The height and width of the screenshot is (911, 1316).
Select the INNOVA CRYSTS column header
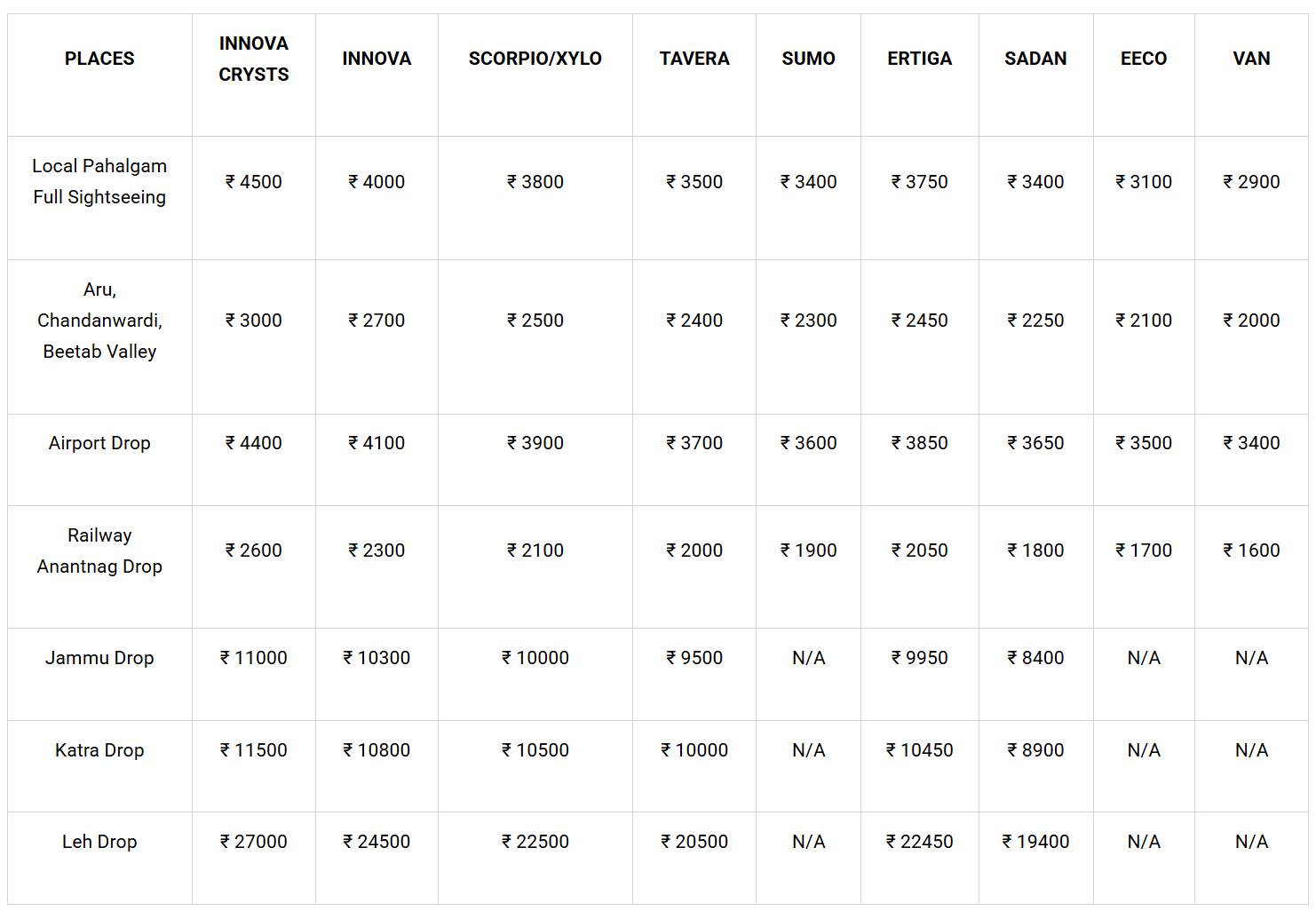(x=254, y=59)
